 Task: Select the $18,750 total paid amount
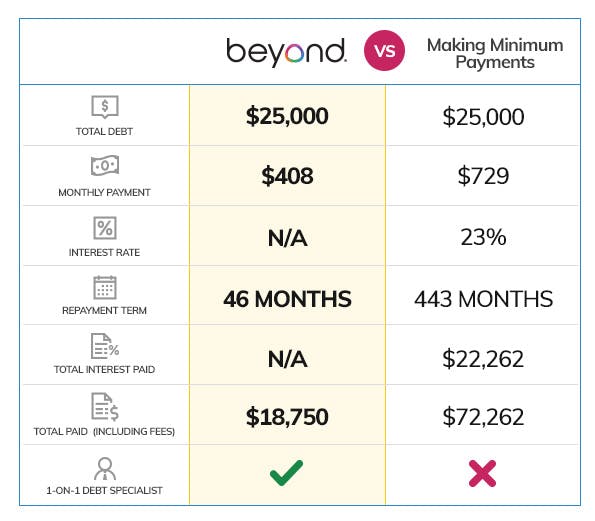(x=287, y=417)
